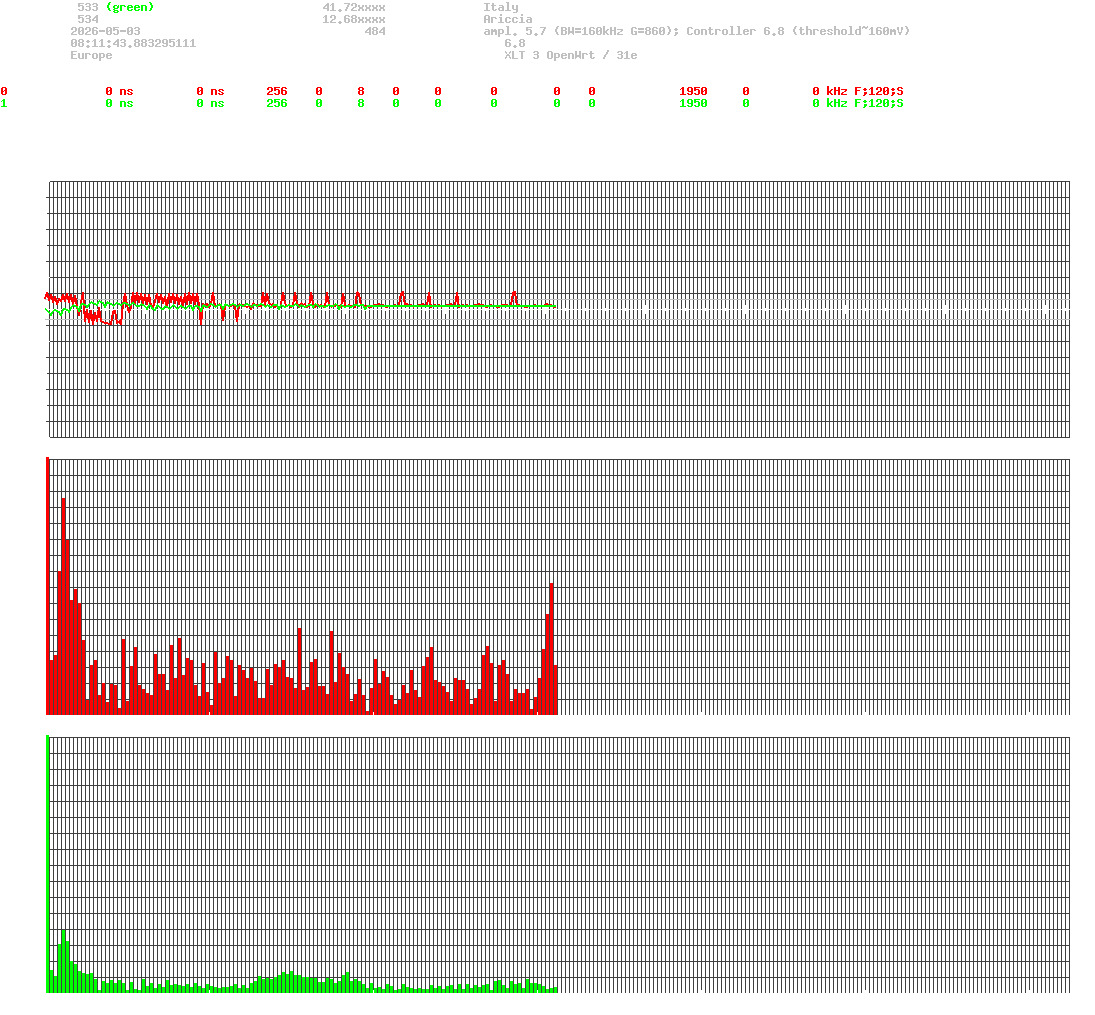Viewport: 1095px width, 1015px height.
Task: Click the red spectrum bar chart
Action: [x=558, y=586]
